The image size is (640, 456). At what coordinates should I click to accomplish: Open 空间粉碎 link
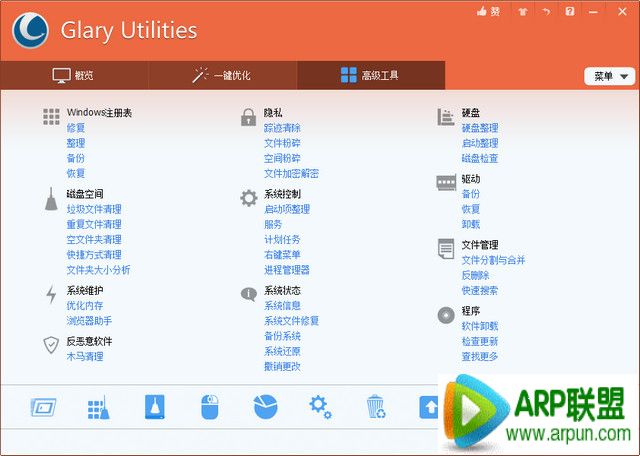282,158
